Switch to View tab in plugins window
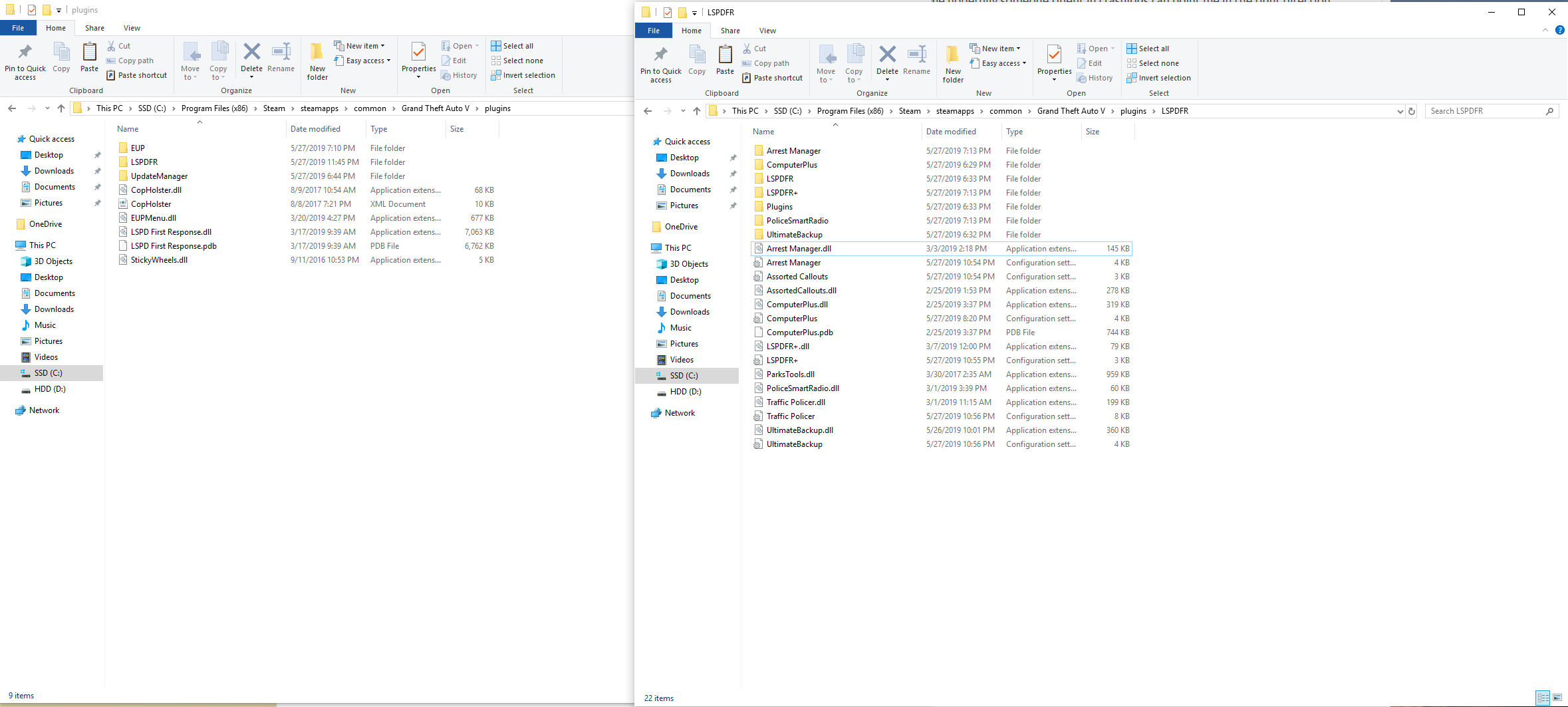Image resolution: width=1568 pixels, height=707 pixels. pyautogui.click(x=132, y=28)
